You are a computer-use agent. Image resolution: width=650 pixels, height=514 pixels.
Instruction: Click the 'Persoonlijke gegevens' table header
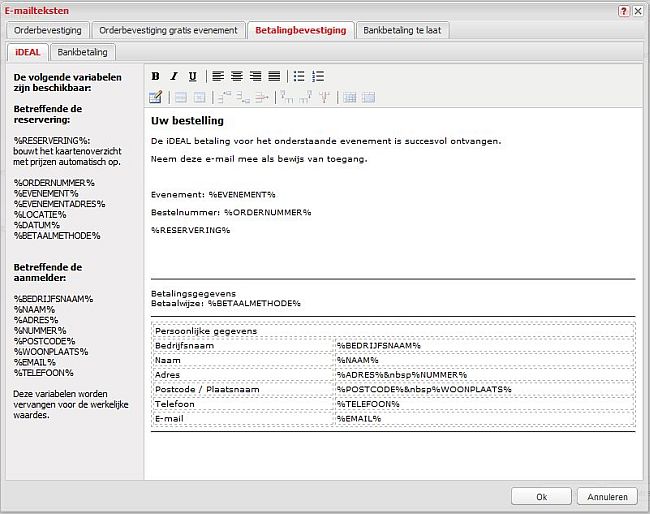pos(393,331)
